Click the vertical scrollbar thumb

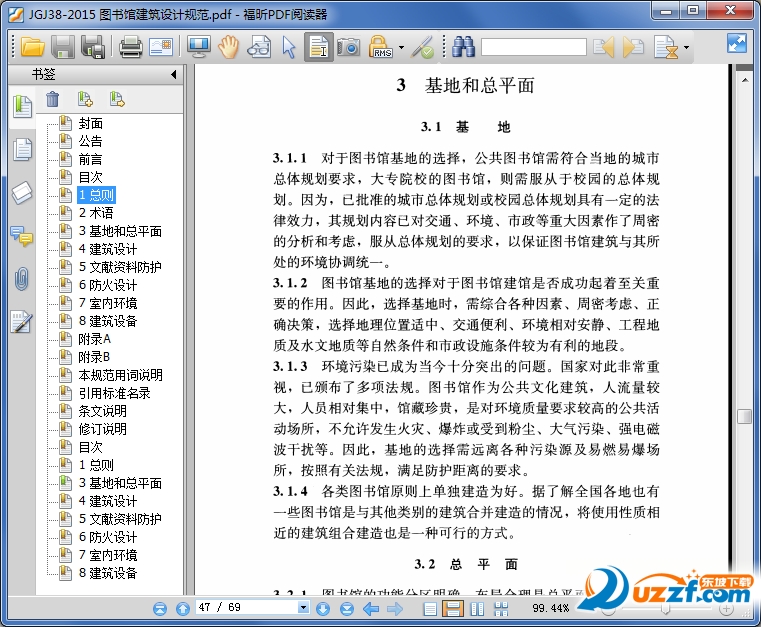pyautogui.click(x=744, y=416)
